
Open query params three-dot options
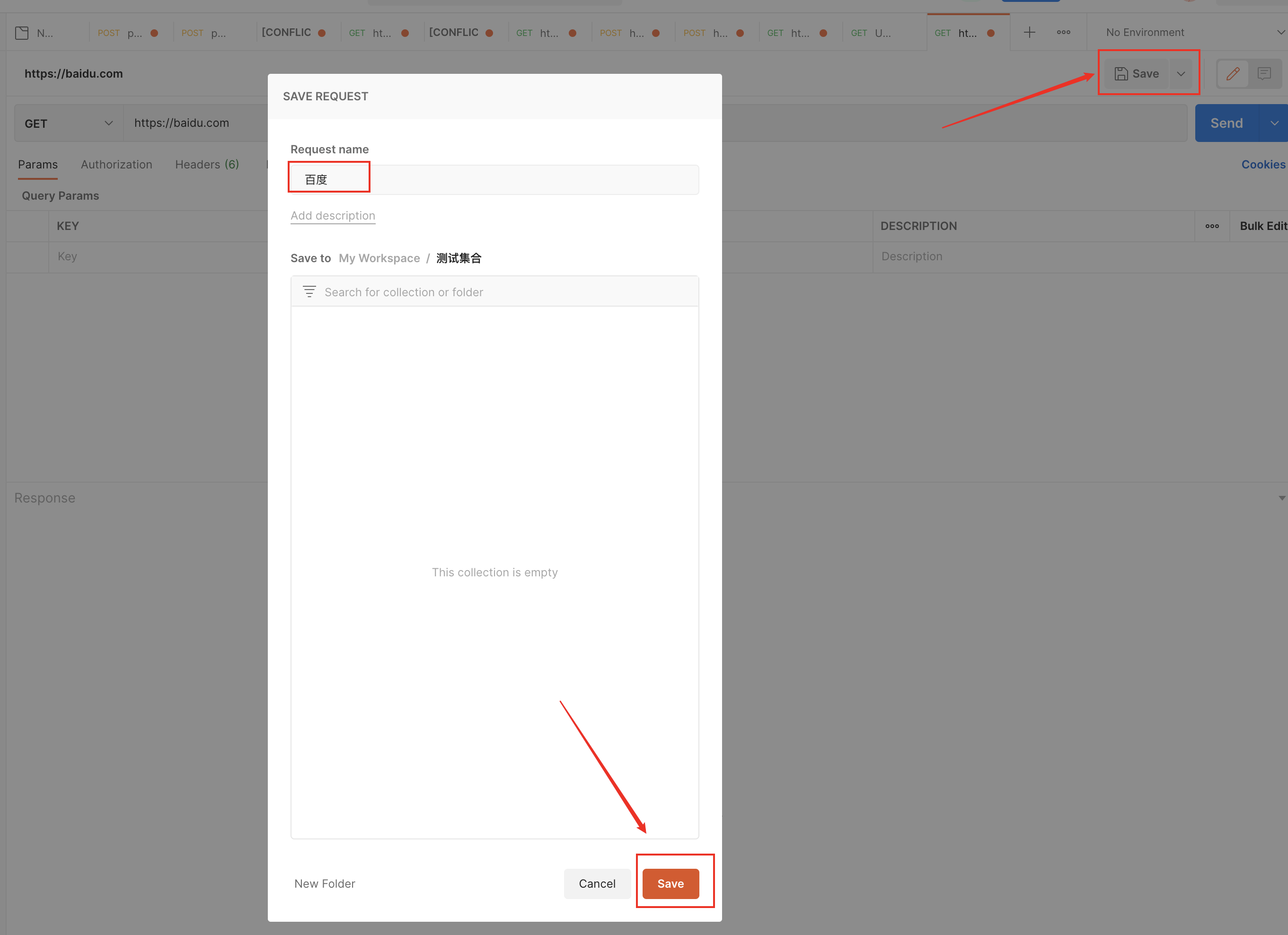1212,226
